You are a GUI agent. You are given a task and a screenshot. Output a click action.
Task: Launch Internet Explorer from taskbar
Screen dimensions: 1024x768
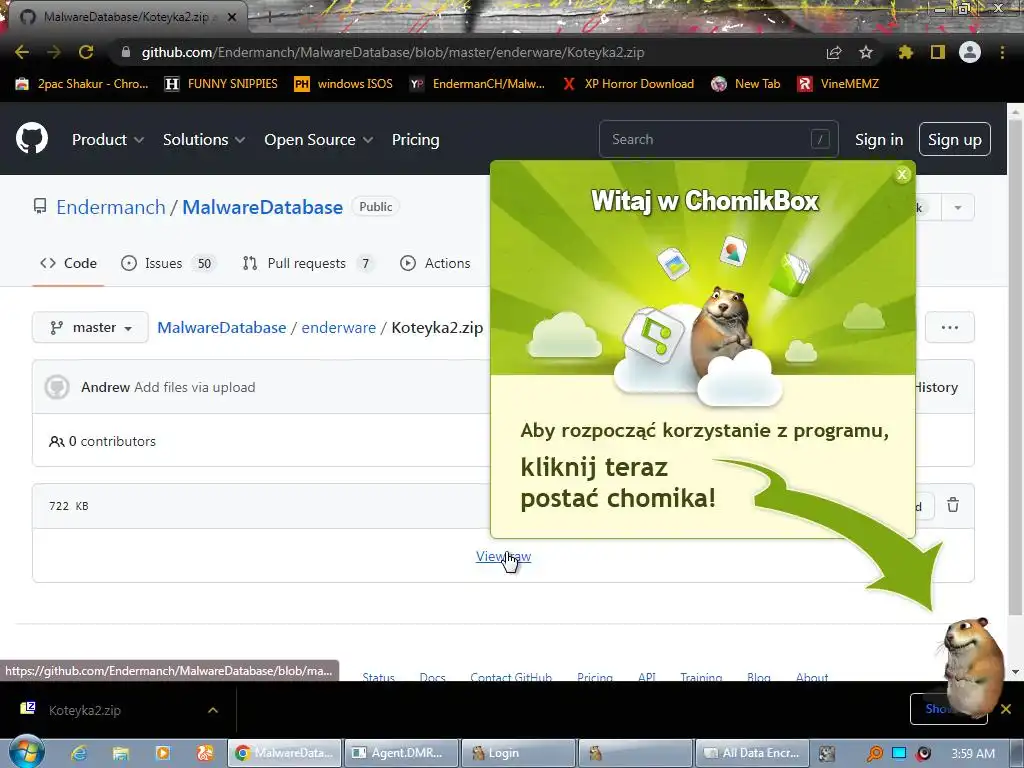click(80, 753)
